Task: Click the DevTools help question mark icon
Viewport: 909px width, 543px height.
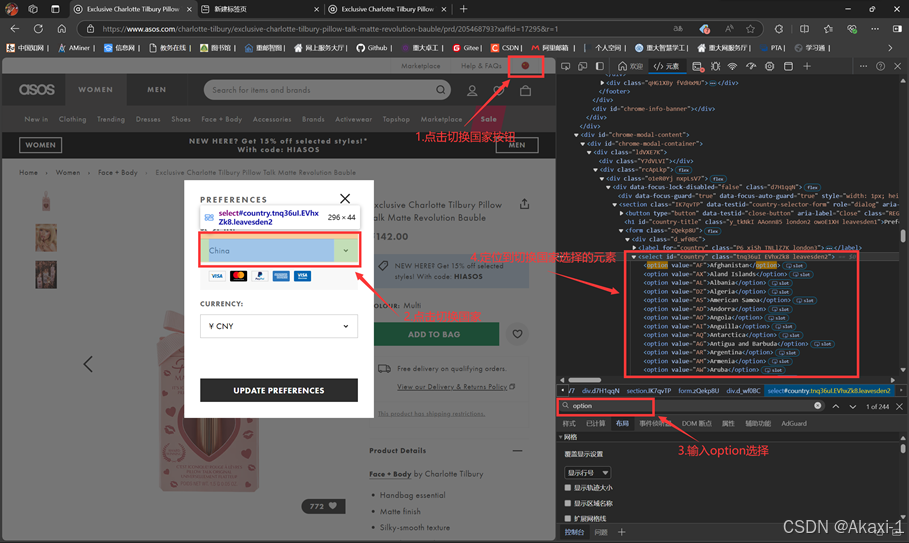Action: (881, 66)
